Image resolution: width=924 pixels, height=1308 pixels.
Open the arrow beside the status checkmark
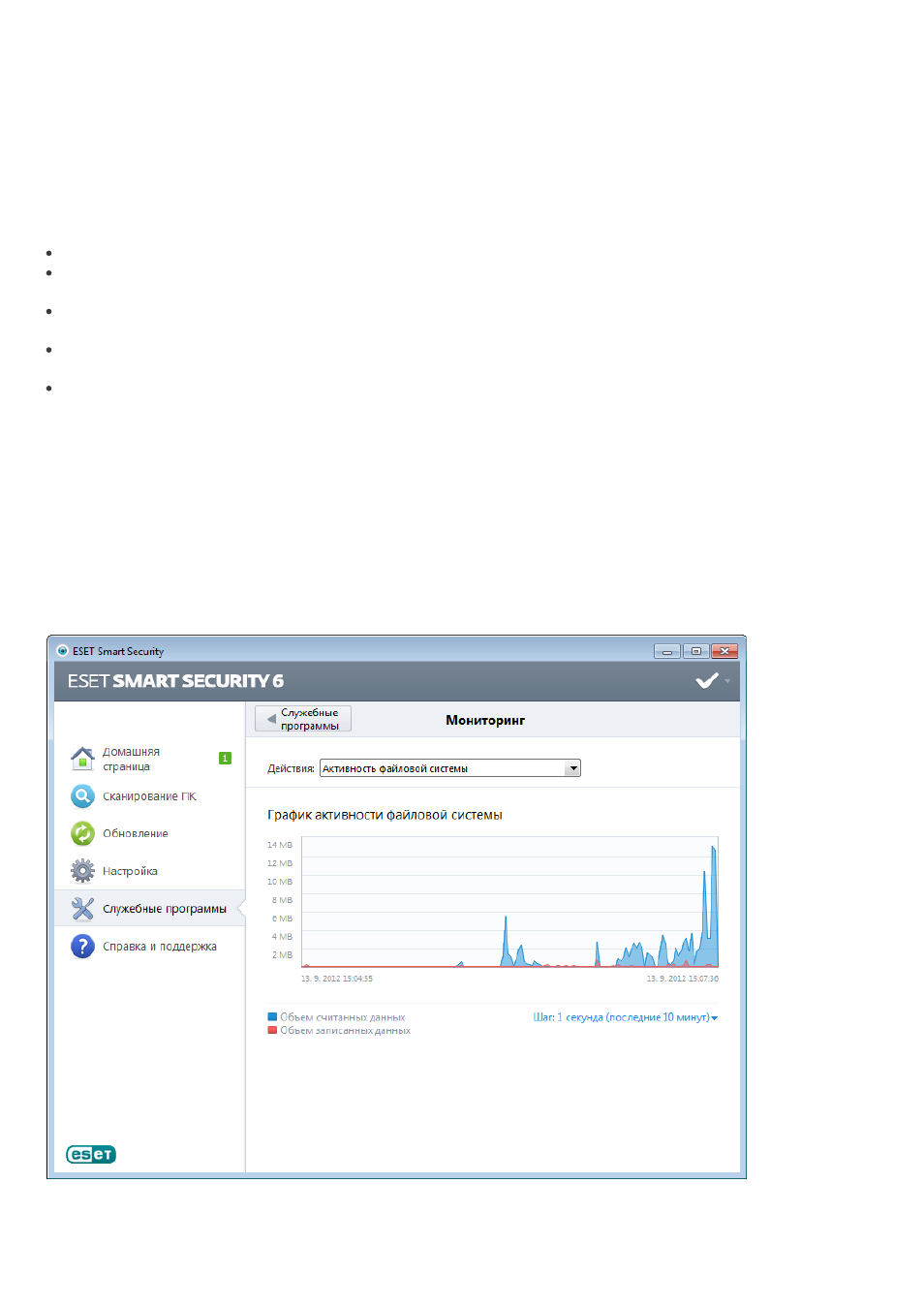pyautogui.click(x=727, y=681)
